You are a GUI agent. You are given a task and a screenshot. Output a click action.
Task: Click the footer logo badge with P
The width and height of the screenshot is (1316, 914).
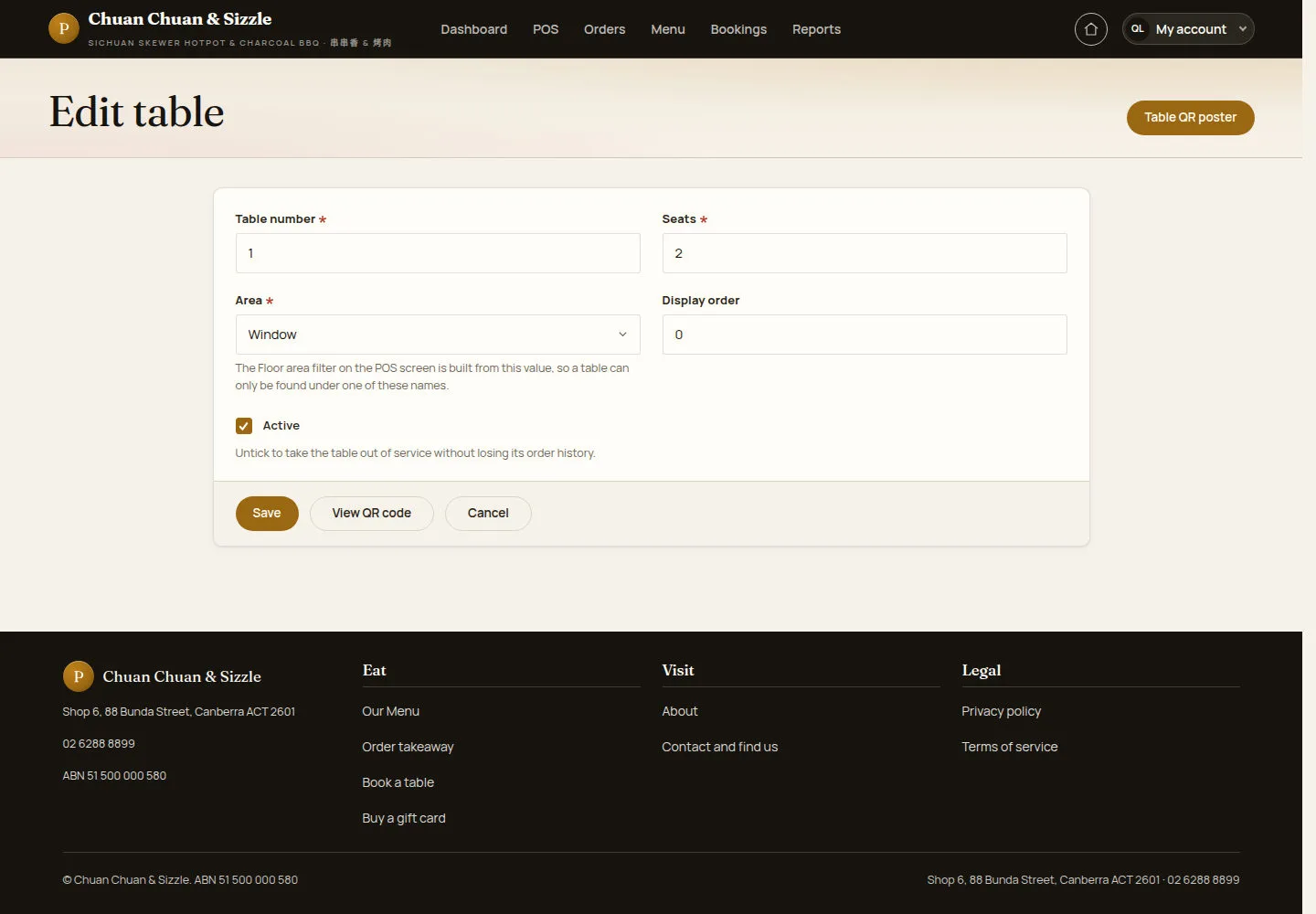click(79, 676)
